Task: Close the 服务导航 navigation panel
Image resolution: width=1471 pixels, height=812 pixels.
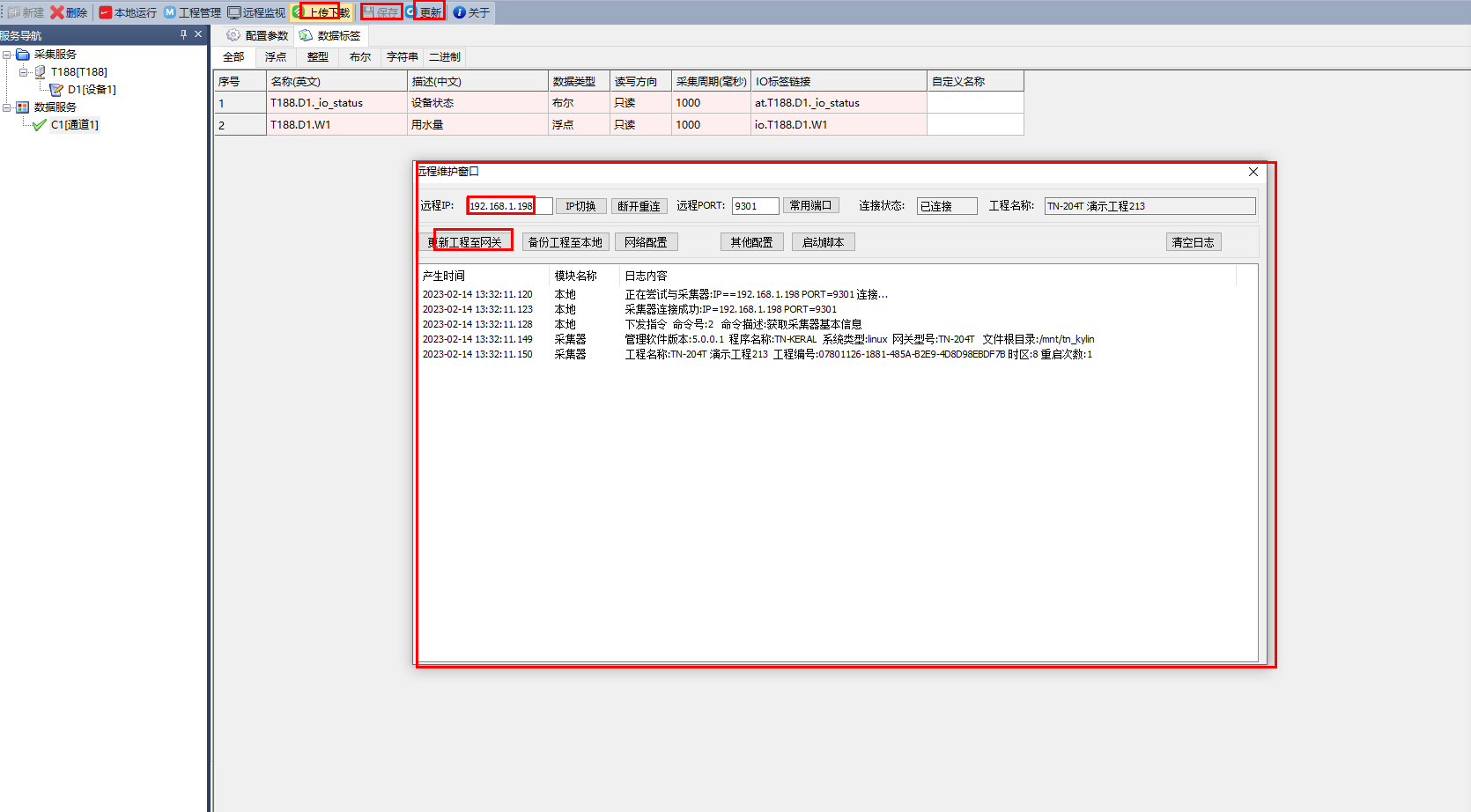Action: pyautogui.click(x=198, y=34)
